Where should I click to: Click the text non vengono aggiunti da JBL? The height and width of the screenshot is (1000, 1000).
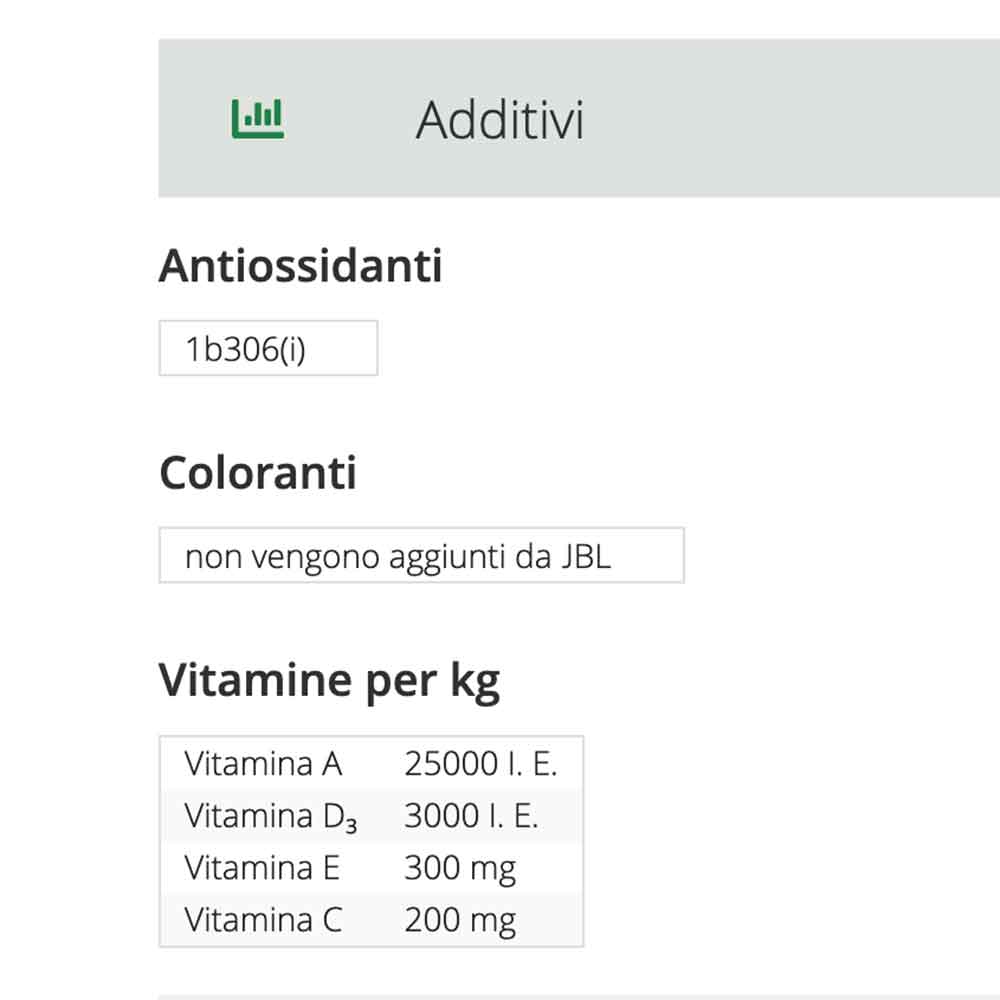click(x=421, y=556)
